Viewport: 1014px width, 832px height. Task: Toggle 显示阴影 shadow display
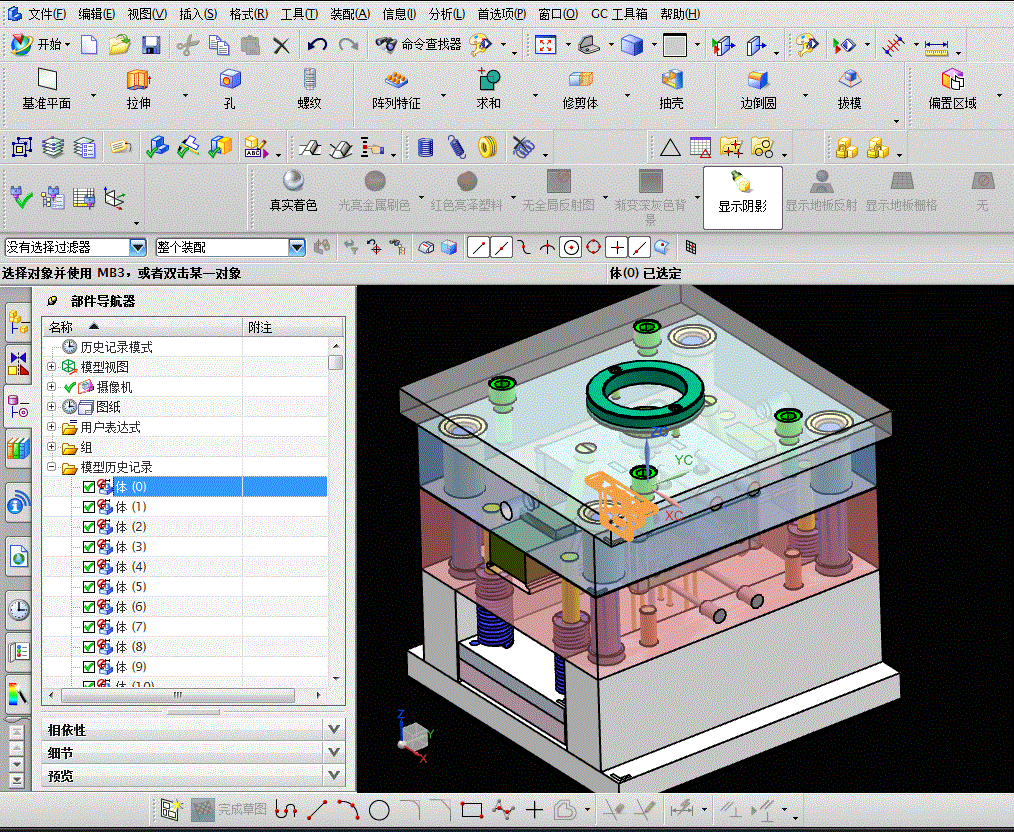[x=742, y=190]
